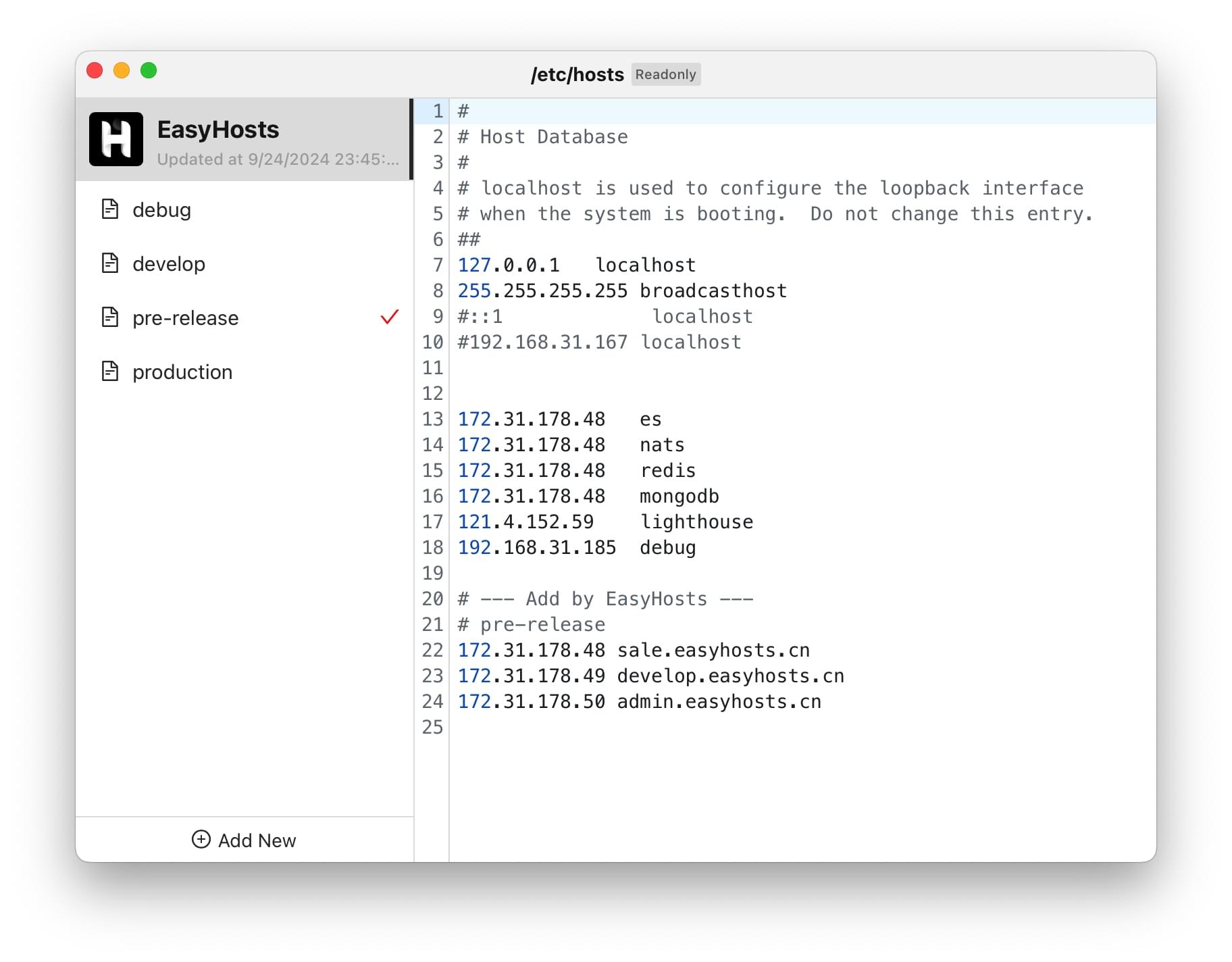Click the Readonly badge in title bar
The height and width of the screenshot is (962, 1232).
pyautogui.click(x=666, y=74)
